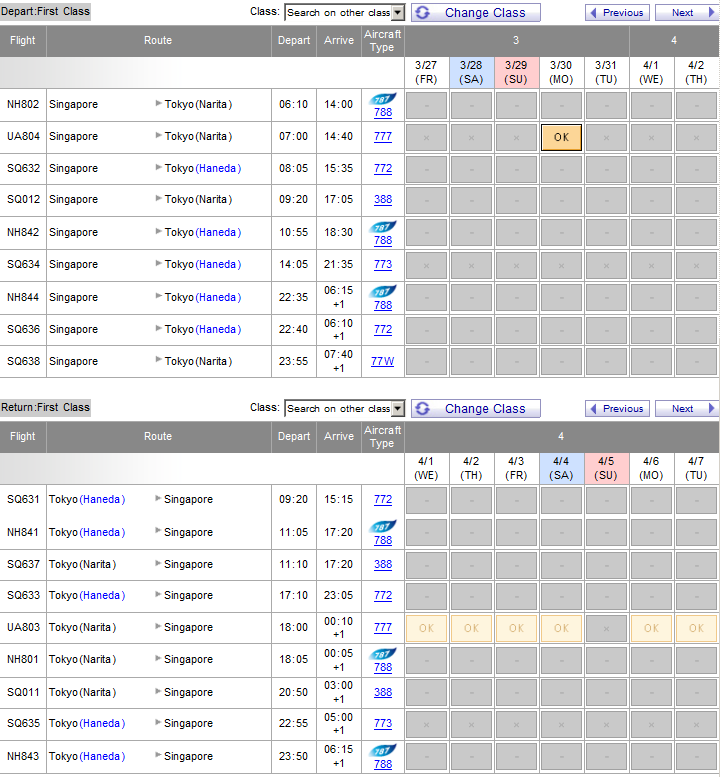Click the 3/28 (SA) date header
The image size is (720, 777).
pos(471,72)
